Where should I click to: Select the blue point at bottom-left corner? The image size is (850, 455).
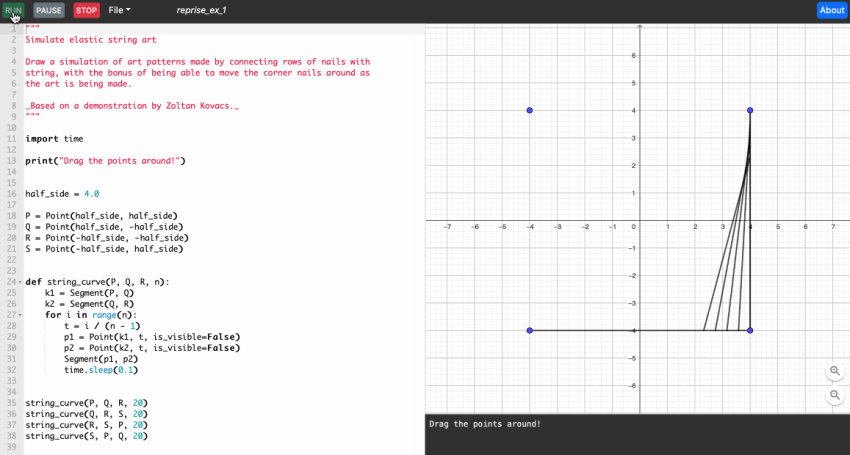(530, 330)
